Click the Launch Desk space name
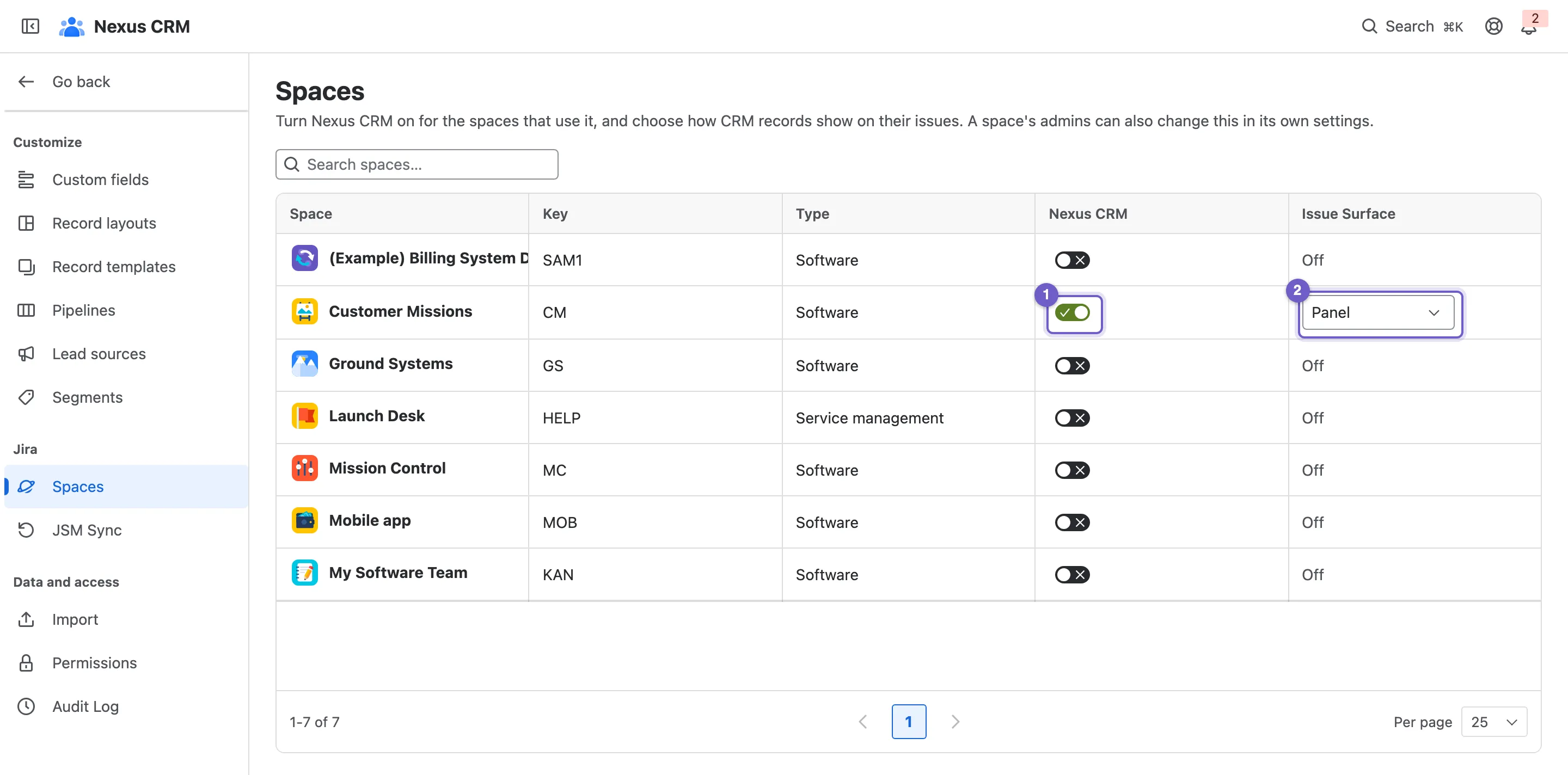The width and height of the screenshot is (1568, 775). coord(377,416)
